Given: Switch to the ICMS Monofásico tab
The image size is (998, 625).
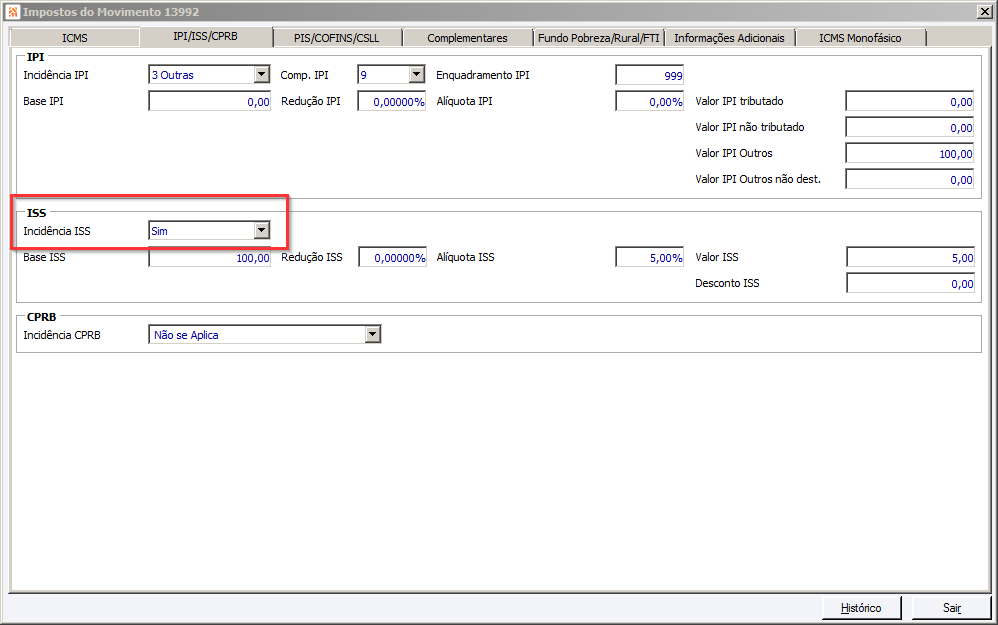Looking at the screenshot, I should [x=860, y=38].
